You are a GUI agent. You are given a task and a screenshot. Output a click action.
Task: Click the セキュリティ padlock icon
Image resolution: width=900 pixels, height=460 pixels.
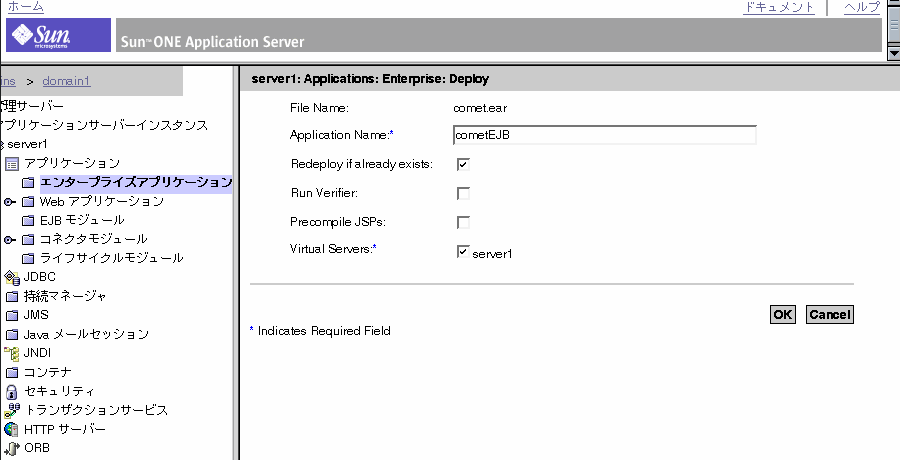12,392
